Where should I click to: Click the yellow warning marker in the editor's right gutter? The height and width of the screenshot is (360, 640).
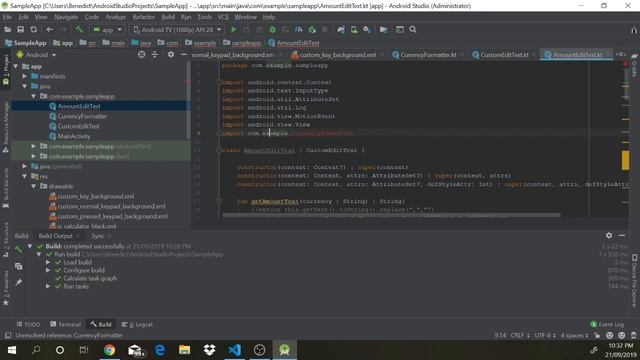click(625, 160)
